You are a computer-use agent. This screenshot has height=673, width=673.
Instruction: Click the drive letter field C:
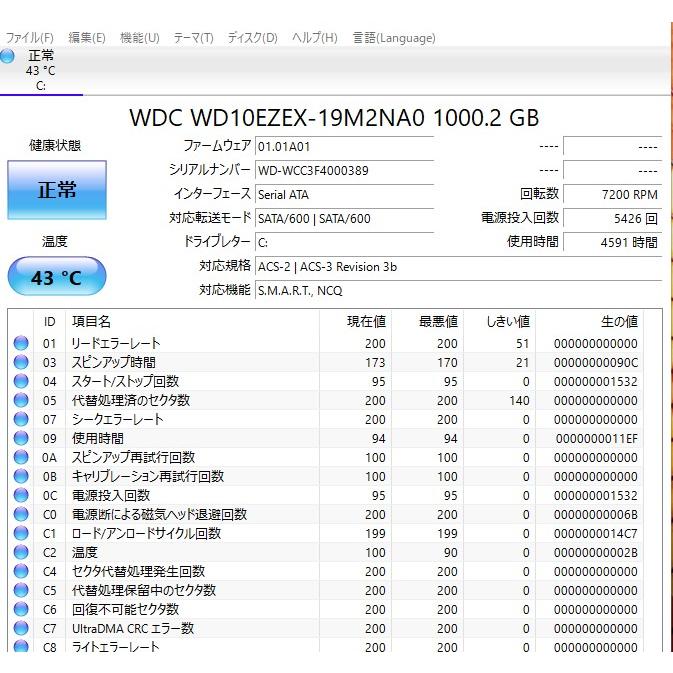[x=344, y=243]
